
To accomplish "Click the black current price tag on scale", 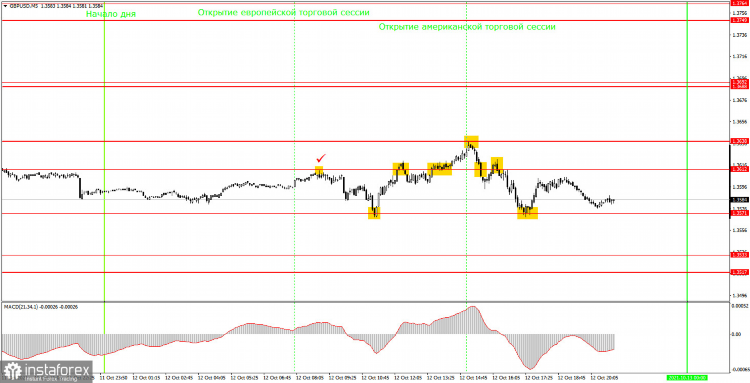I will coord(739,199).
